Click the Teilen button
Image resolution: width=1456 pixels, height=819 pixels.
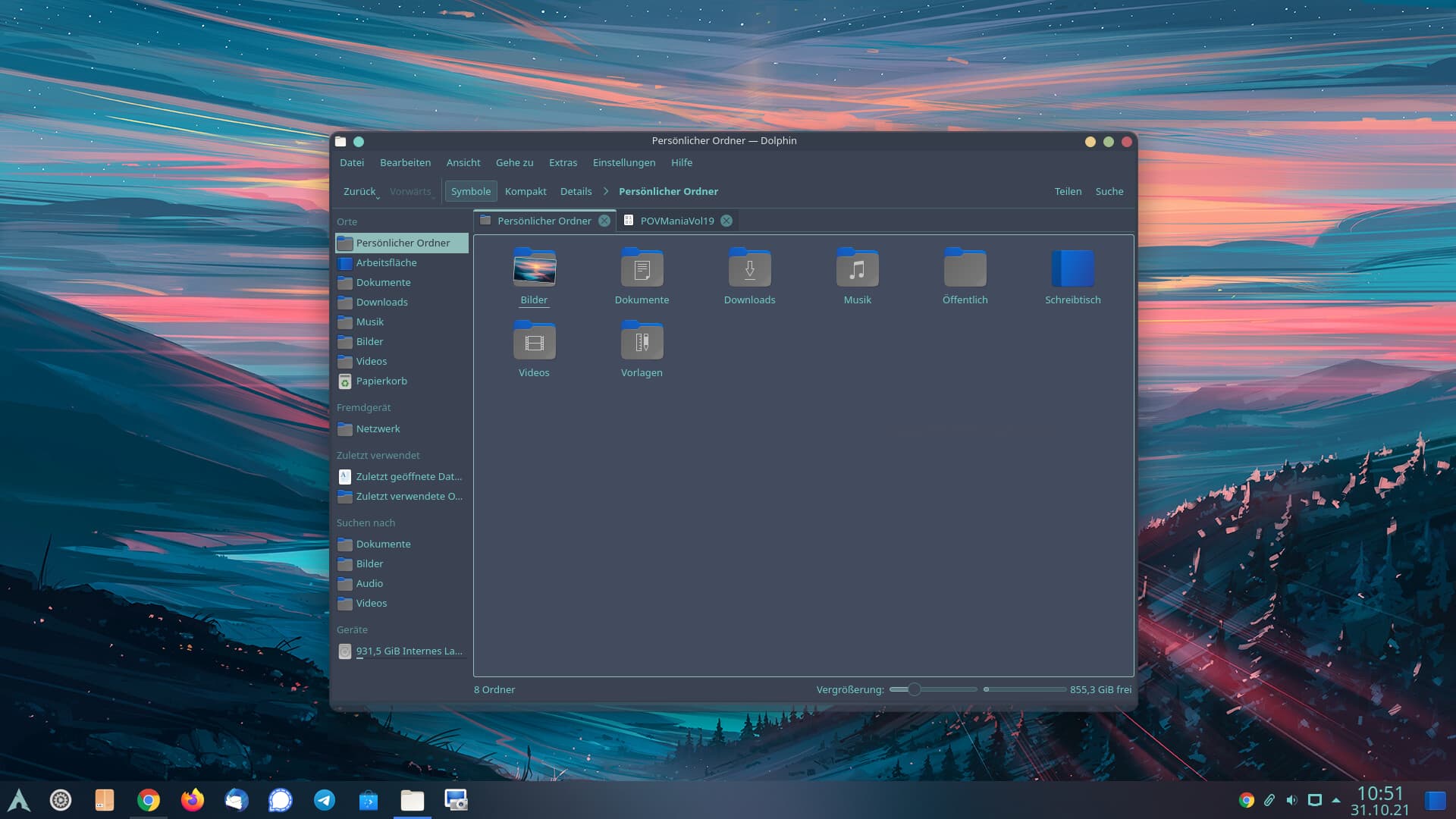[1068, 191]
